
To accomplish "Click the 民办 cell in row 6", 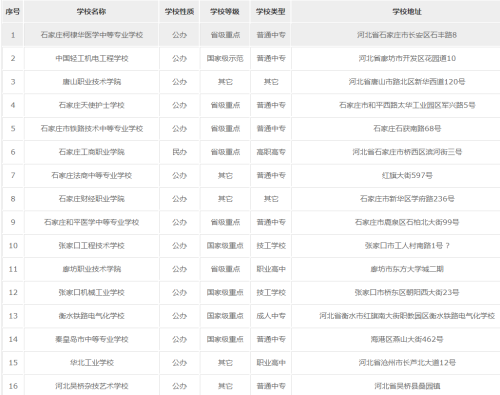I will click(x=179, y=152).
